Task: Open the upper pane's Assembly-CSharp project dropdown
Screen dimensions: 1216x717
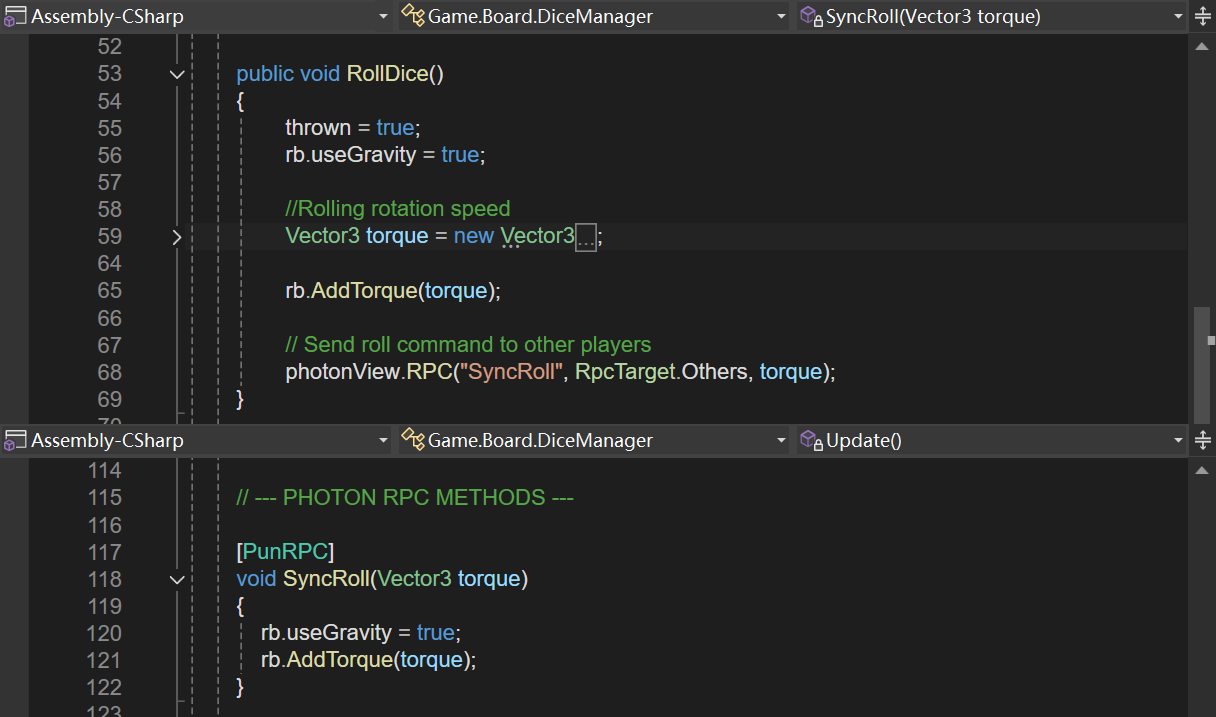Action: [383, 17]
